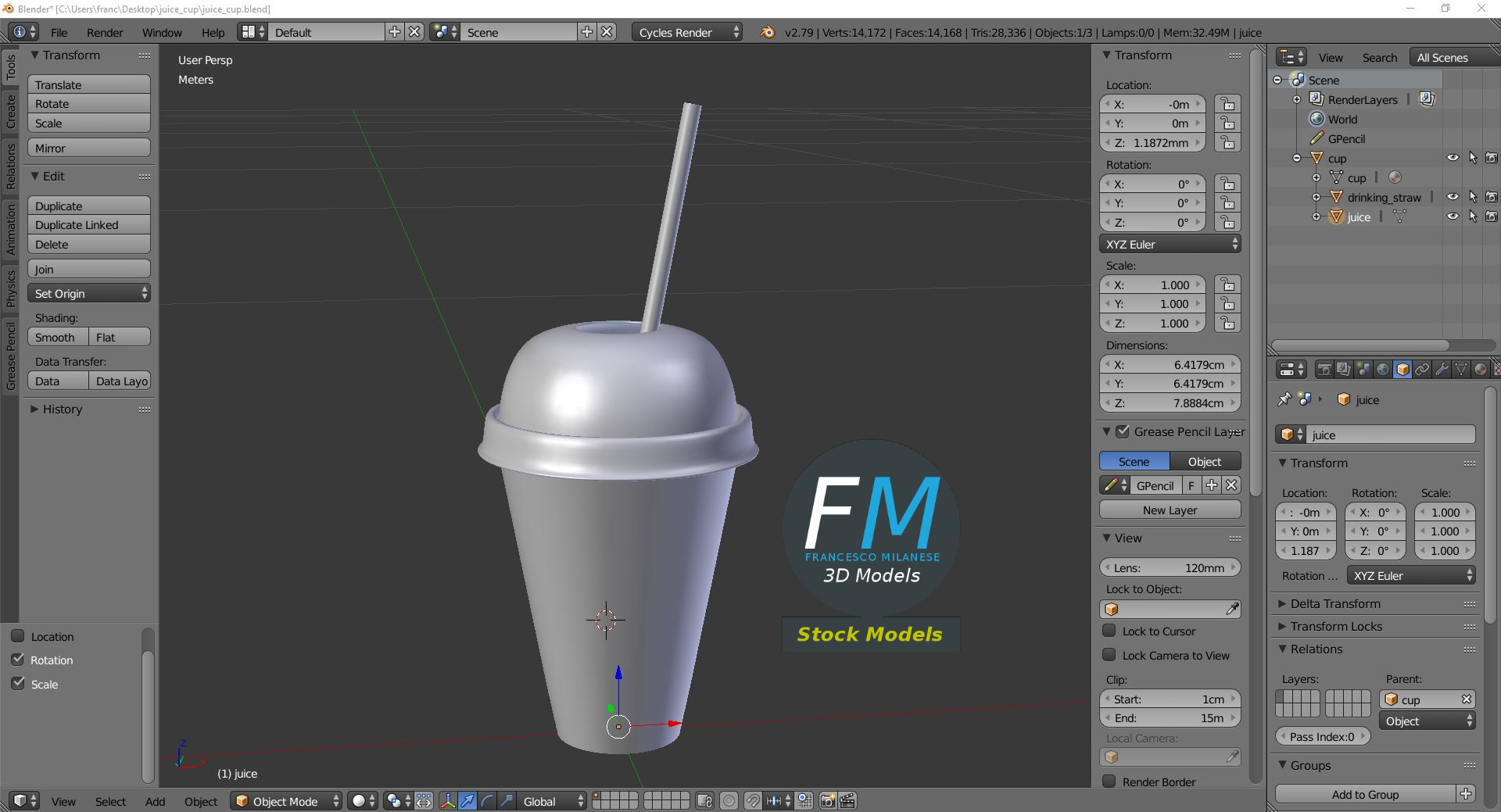Open the Constraints properties tab chain icon
The height and width of the screenshot is (812, 1501).
(x=1422, y=370)
